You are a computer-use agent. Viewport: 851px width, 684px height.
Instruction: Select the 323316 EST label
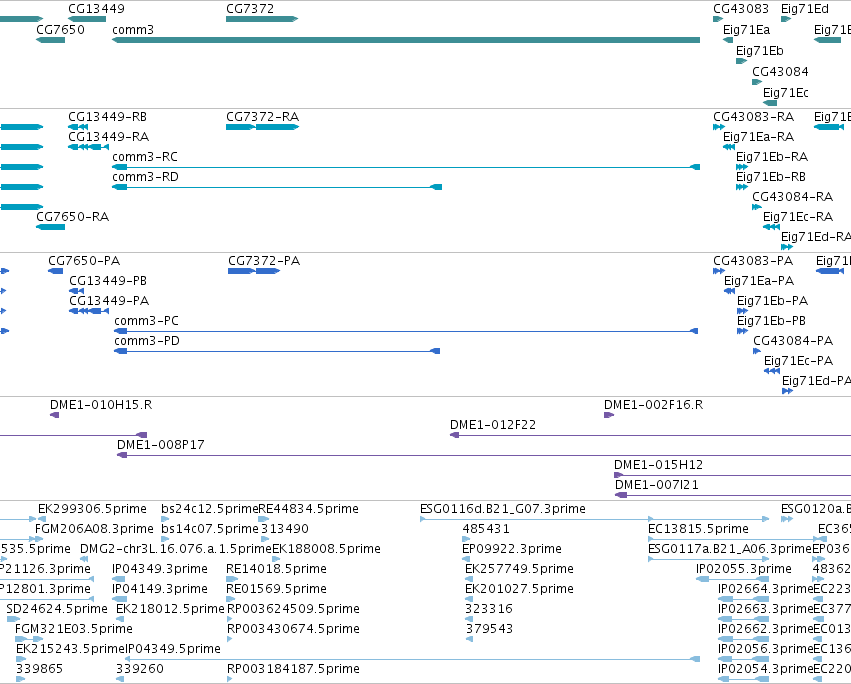coord(489,610)
